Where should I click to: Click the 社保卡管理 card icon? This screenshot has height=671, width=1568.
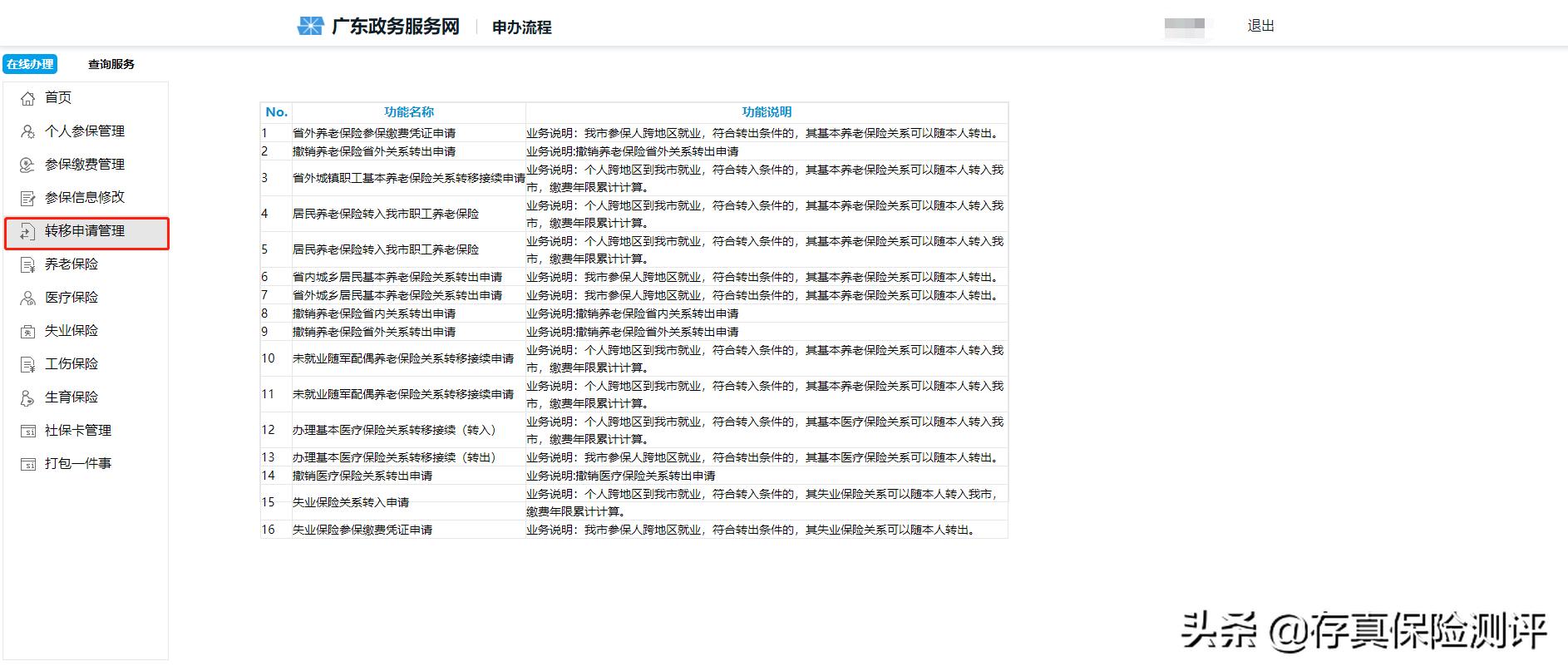point(27,431)
